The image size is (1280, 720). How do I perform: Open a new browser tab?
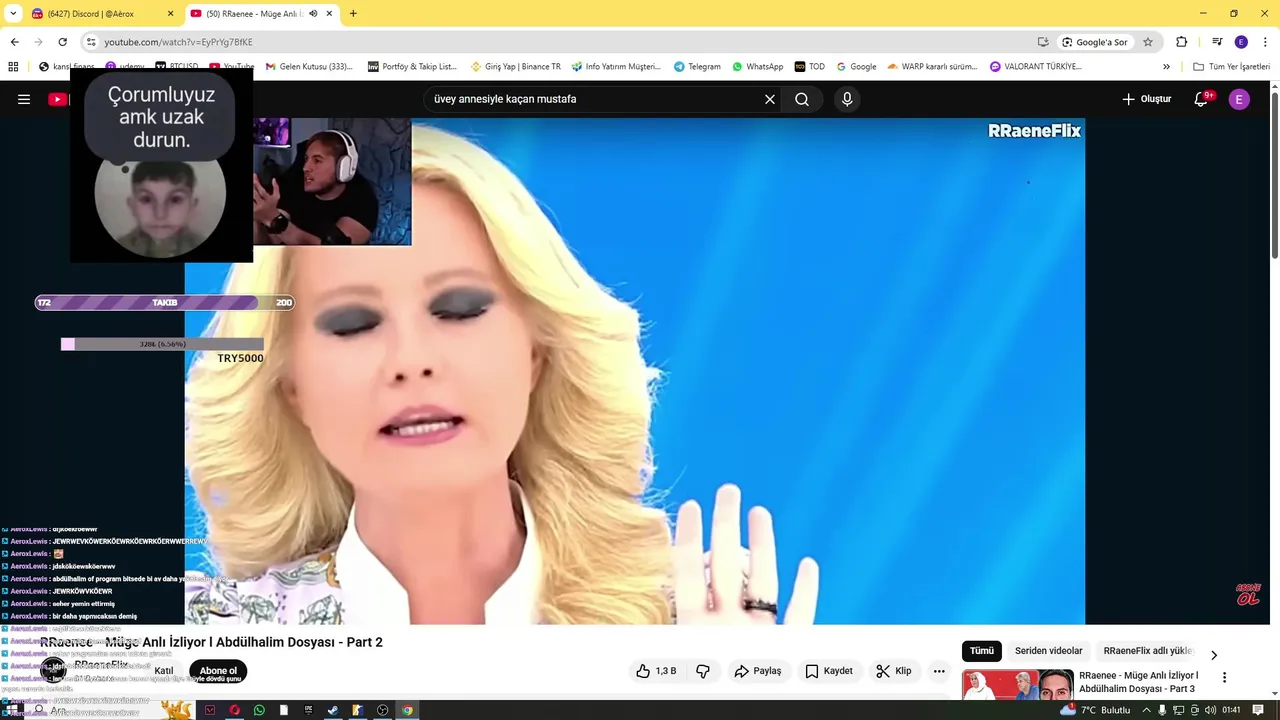click(353, 14)
